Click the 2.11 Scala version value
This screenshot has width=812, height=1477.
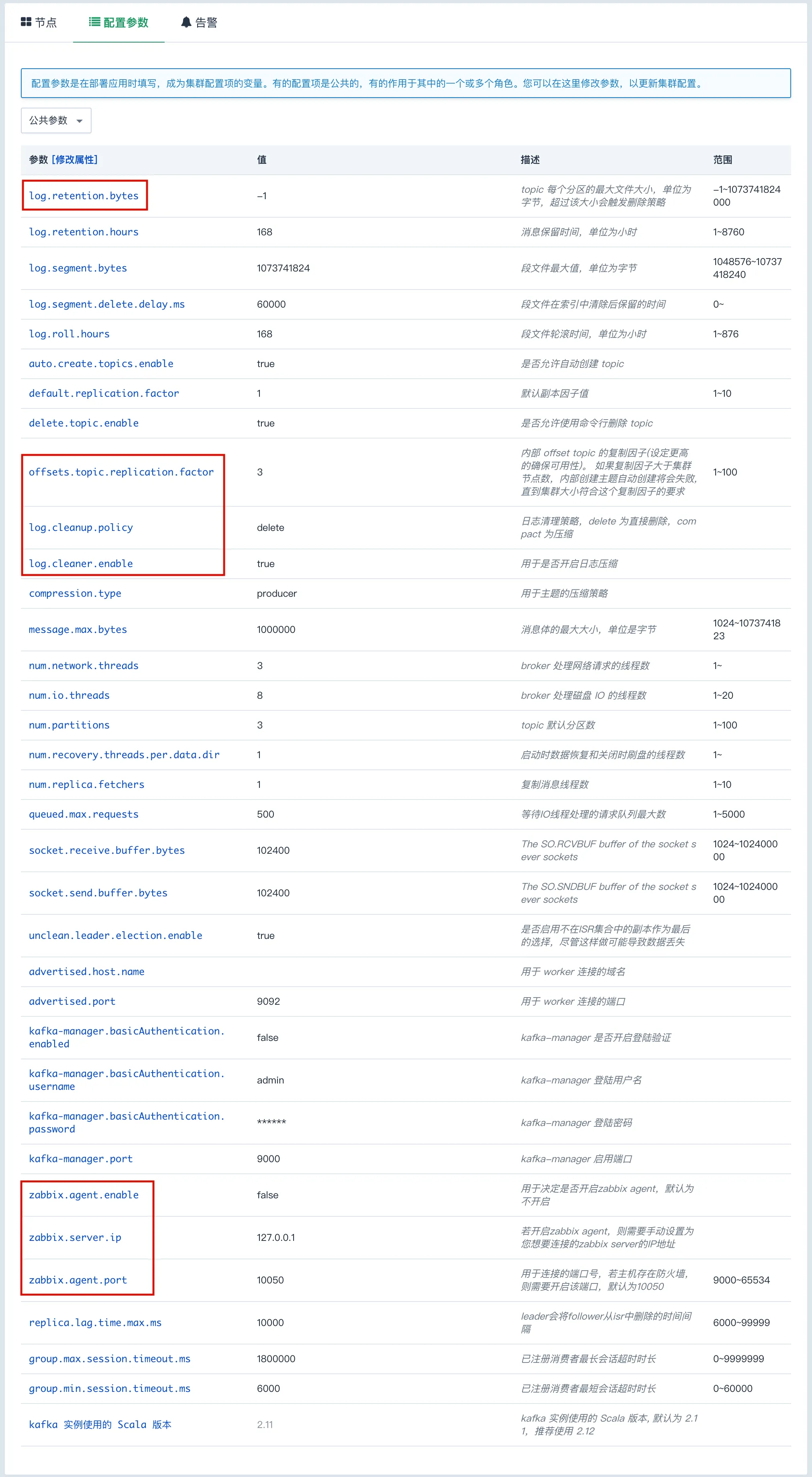pos(265,1425)
